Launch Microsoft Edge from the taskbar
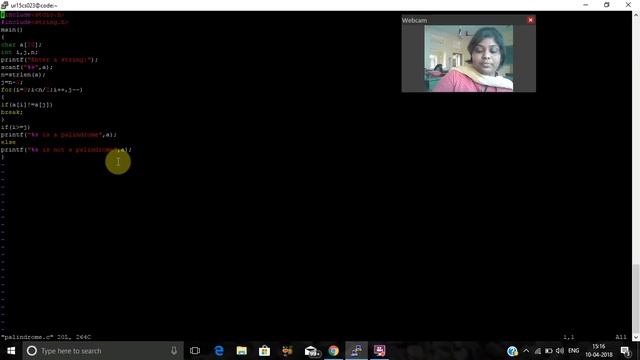The image size is (640, 360). [219, 351]
